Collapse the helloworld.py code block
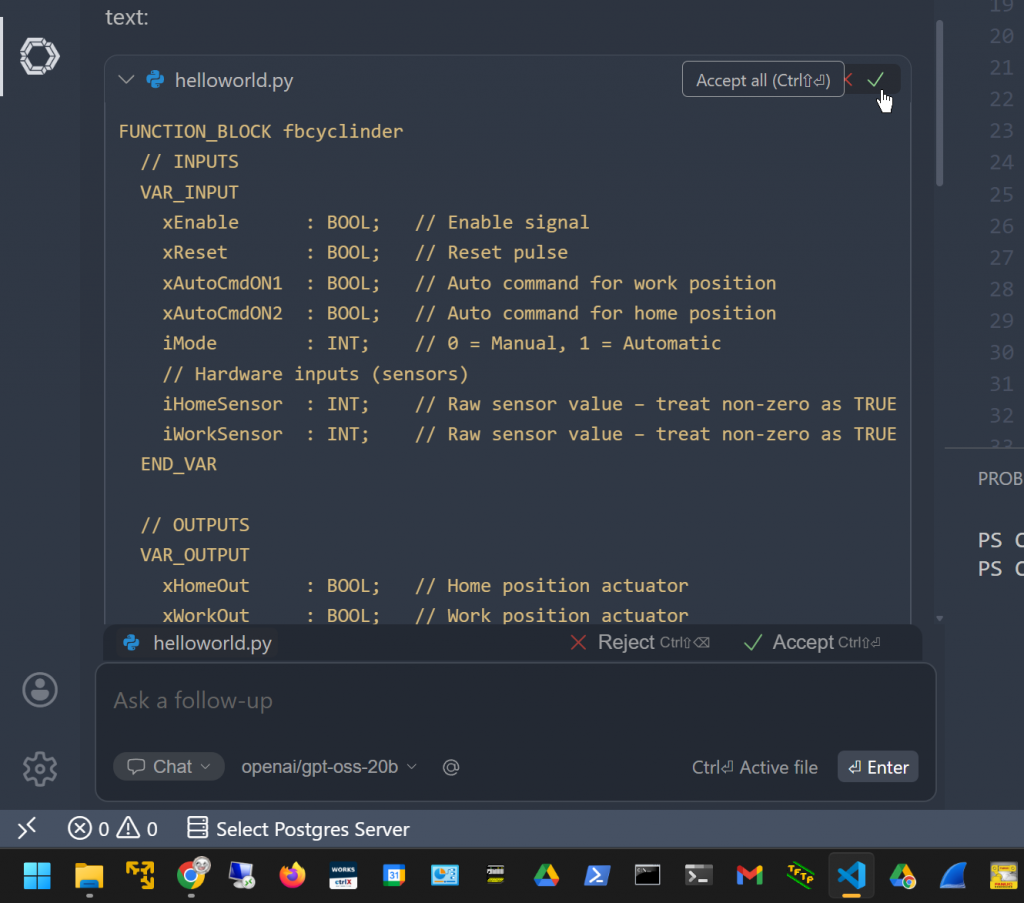Screen dimensions: 1024x903 126,80
